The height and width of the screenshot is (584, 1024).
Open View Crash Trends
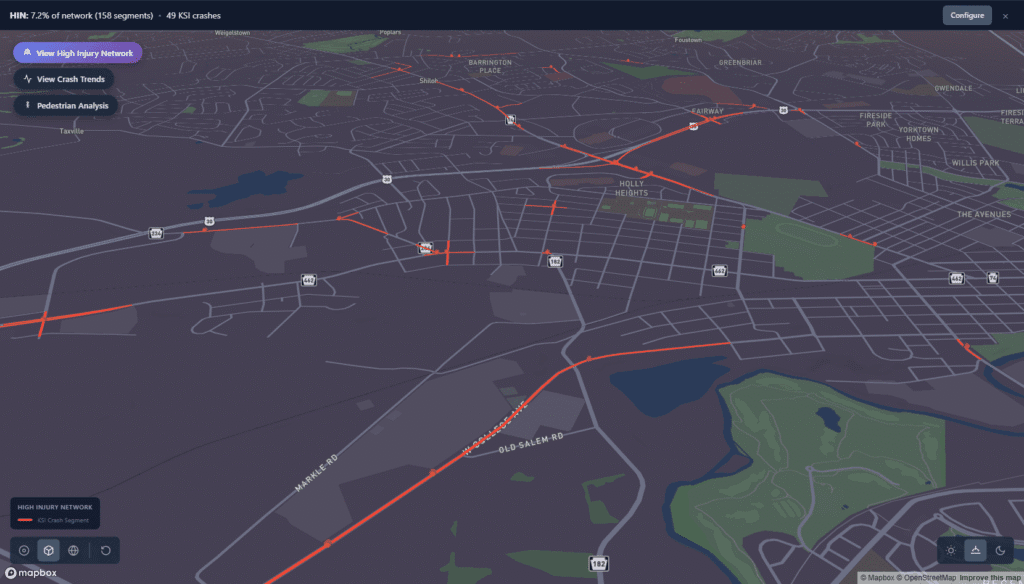[63, 79]
